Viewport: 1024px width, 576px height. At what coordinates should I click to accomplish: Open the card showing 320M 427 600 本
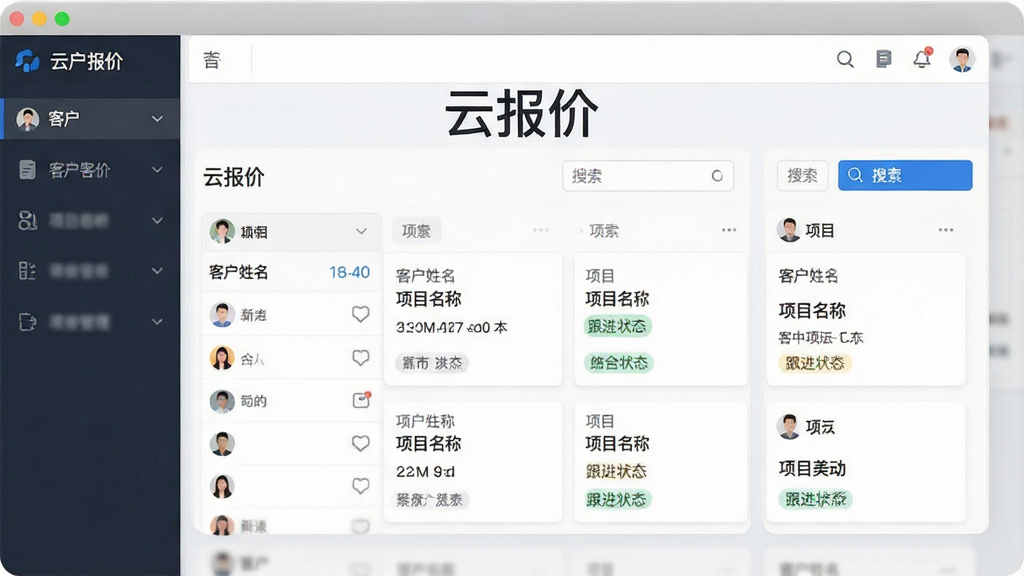[x=473, y=319]
